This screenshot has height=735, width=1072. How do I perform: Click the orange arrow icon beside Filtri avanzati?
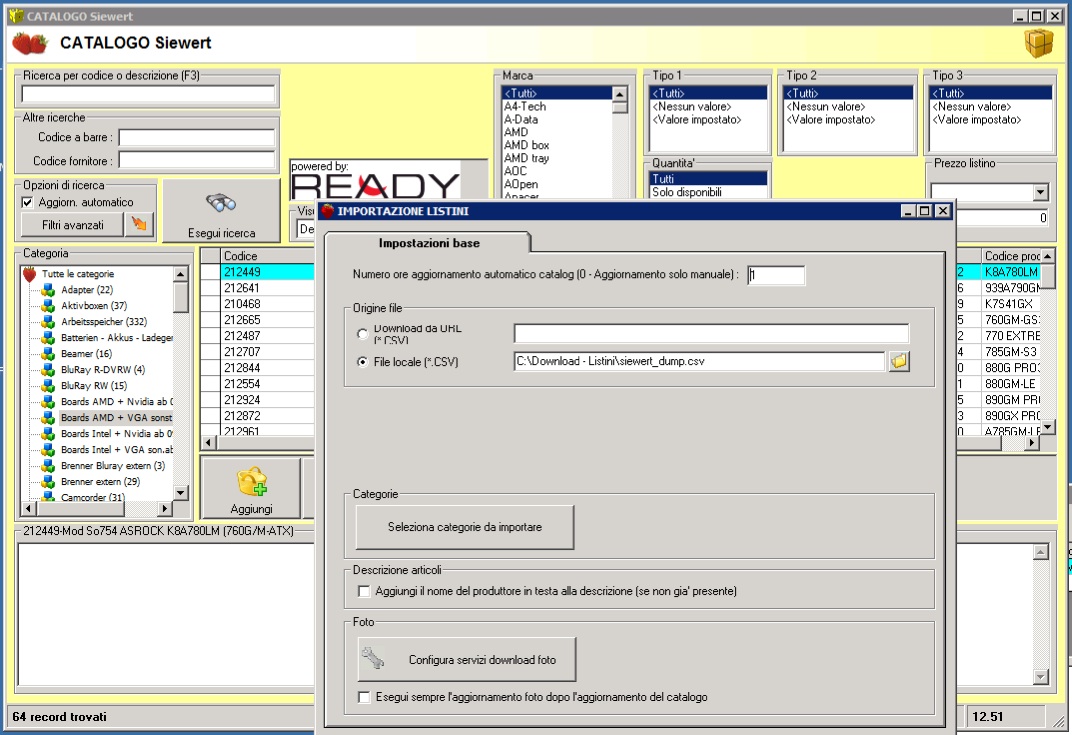[x=139, y=224]
